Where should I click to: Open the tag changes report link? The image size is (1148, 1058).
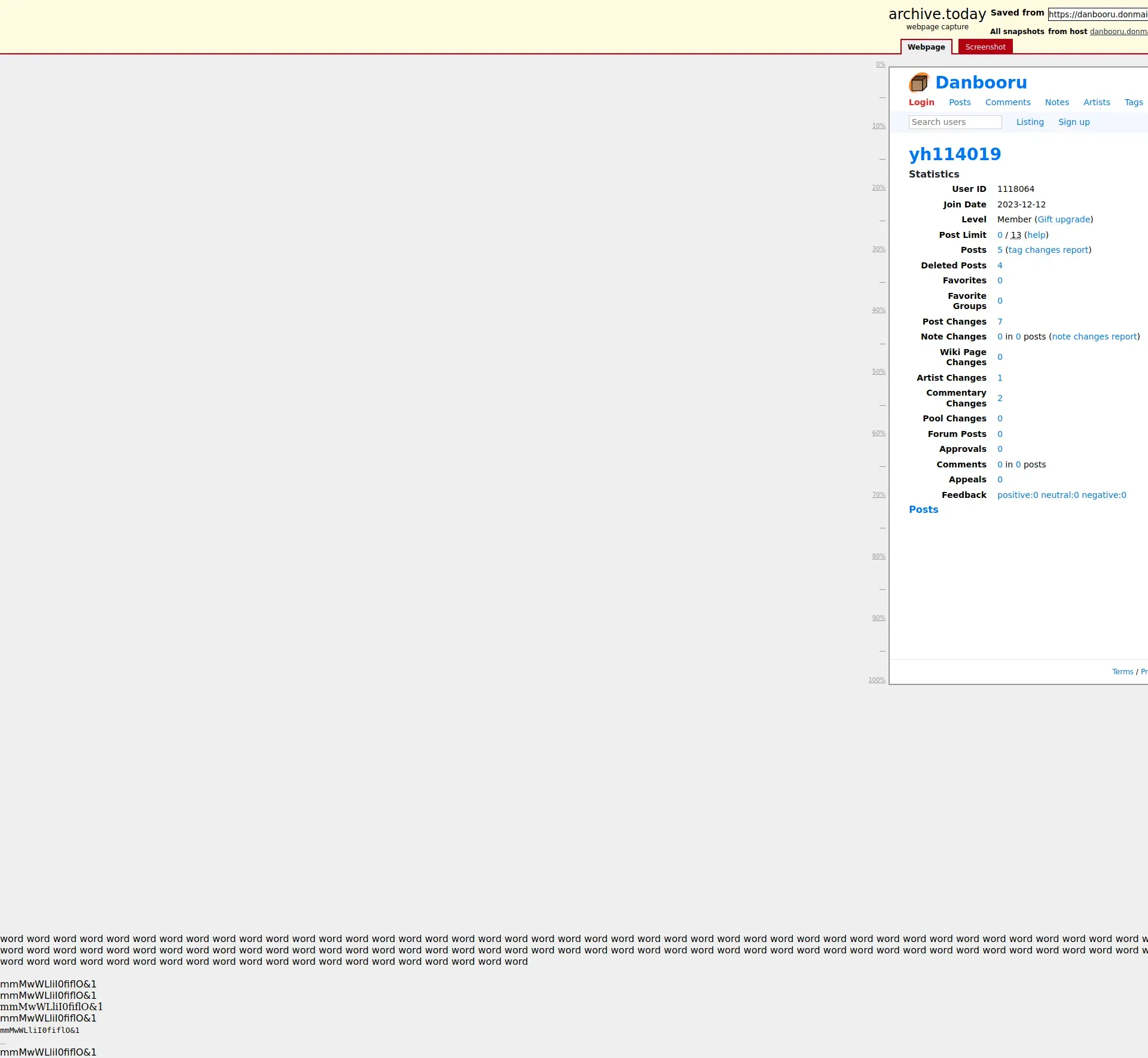pos(1048,250)
